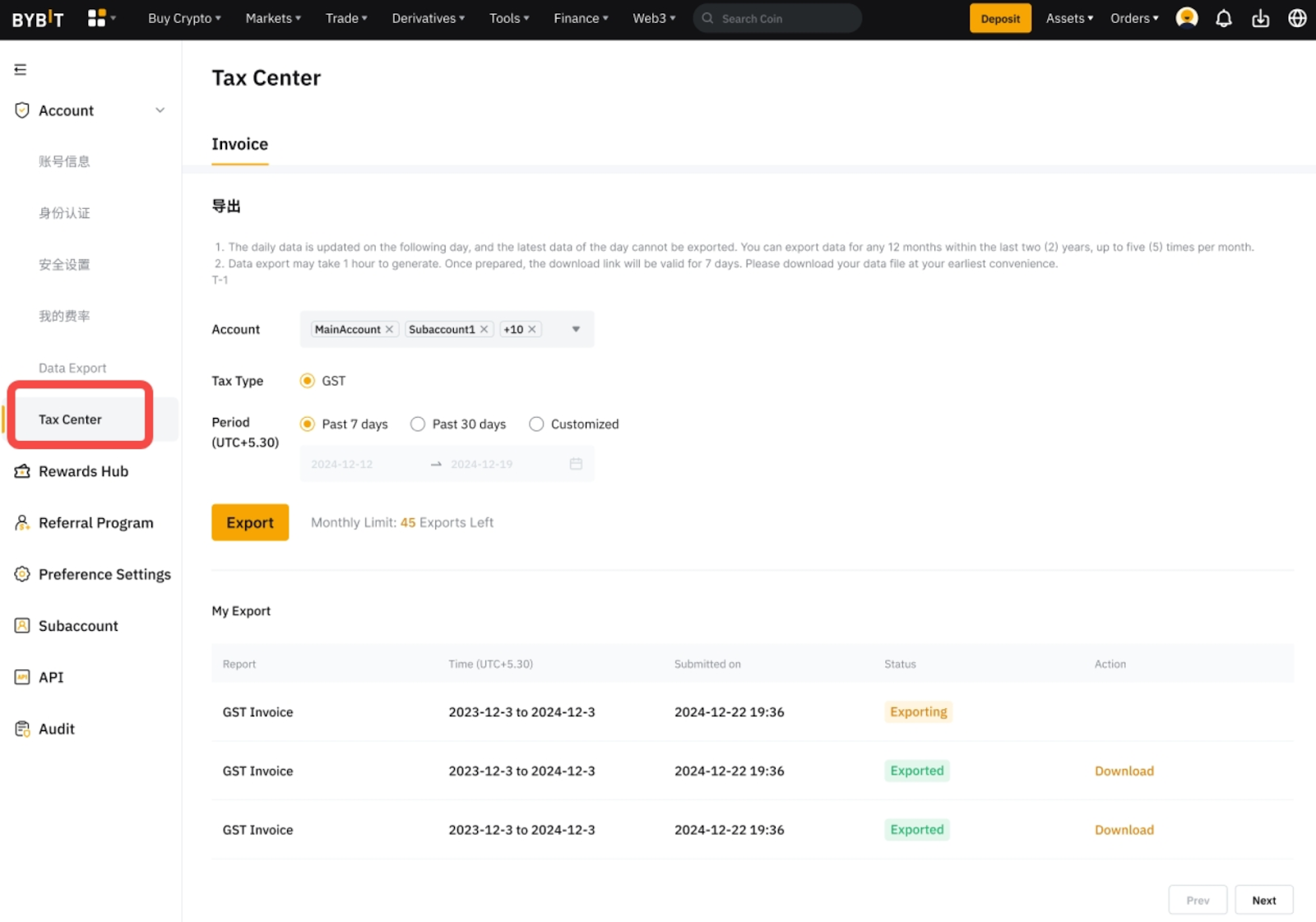Collapse the Account section in sidebar
Viewport: 1316px width, 922px height.
[x=160, y=110]
